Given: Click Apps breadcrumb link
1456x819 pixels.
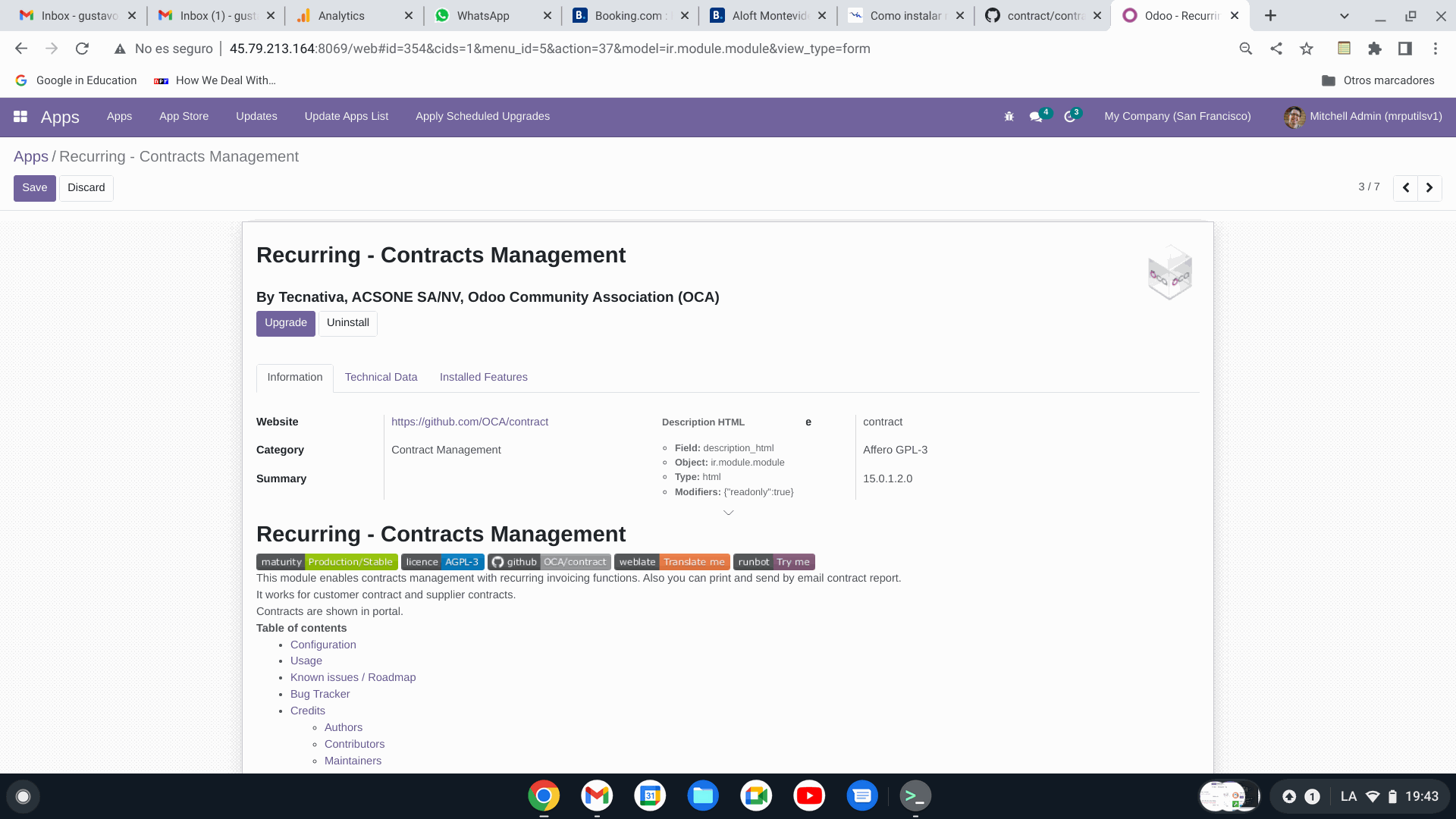Looking at the screenshot, I should click(x=30, y=157).
